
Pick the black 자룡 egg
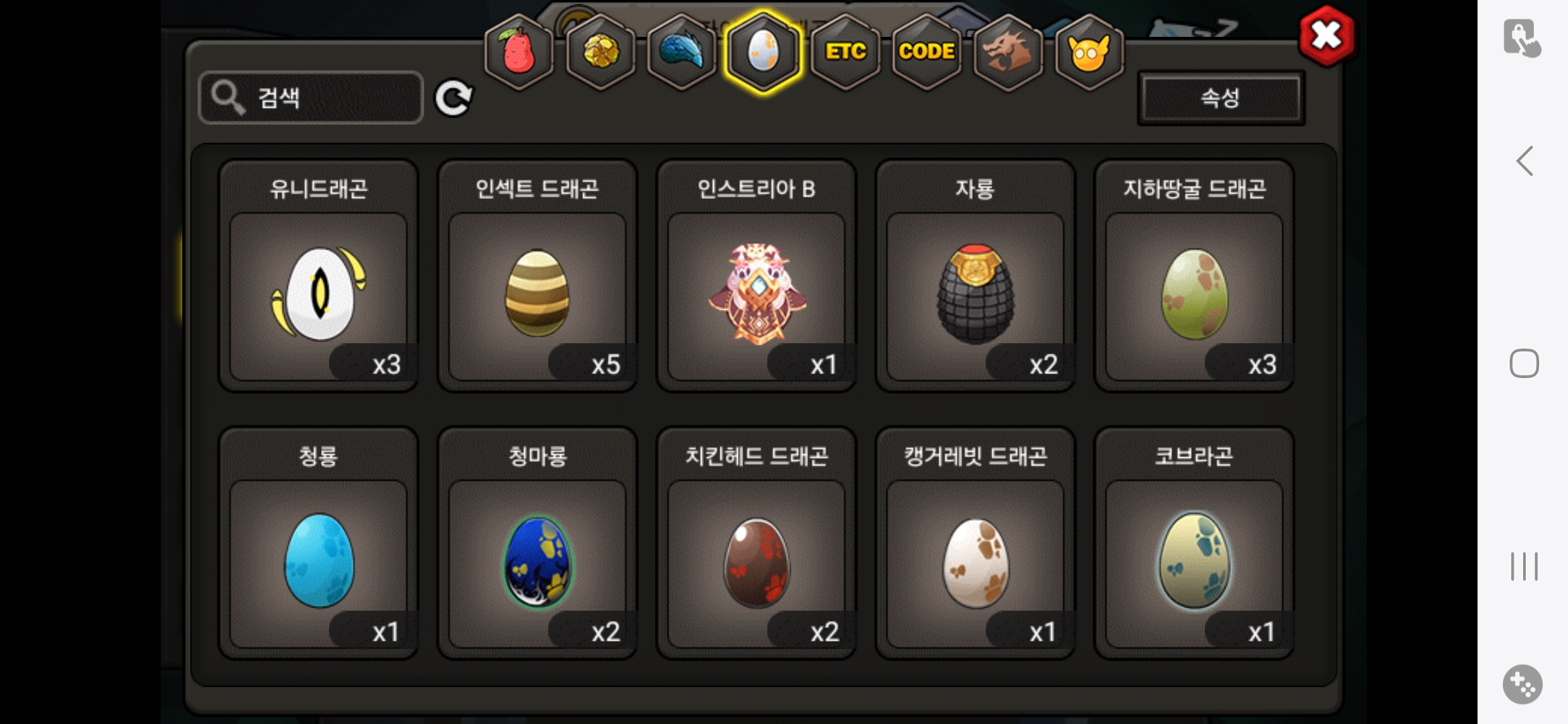976,276
